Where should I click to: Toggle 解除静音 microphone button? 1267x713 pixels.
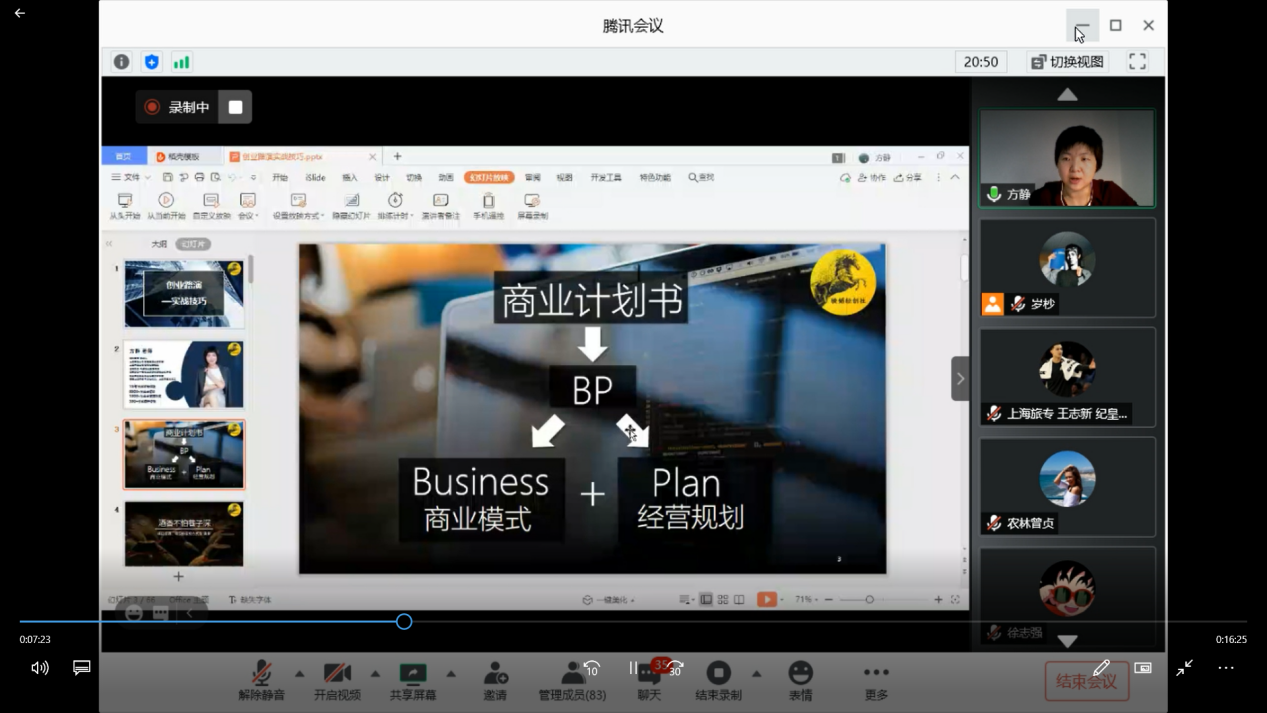[x=261, y=673]
